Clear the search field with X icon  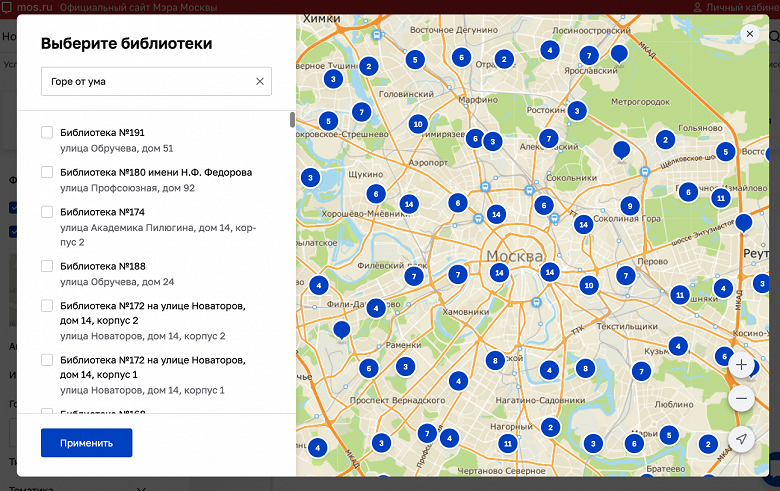[x=260, y=81]
